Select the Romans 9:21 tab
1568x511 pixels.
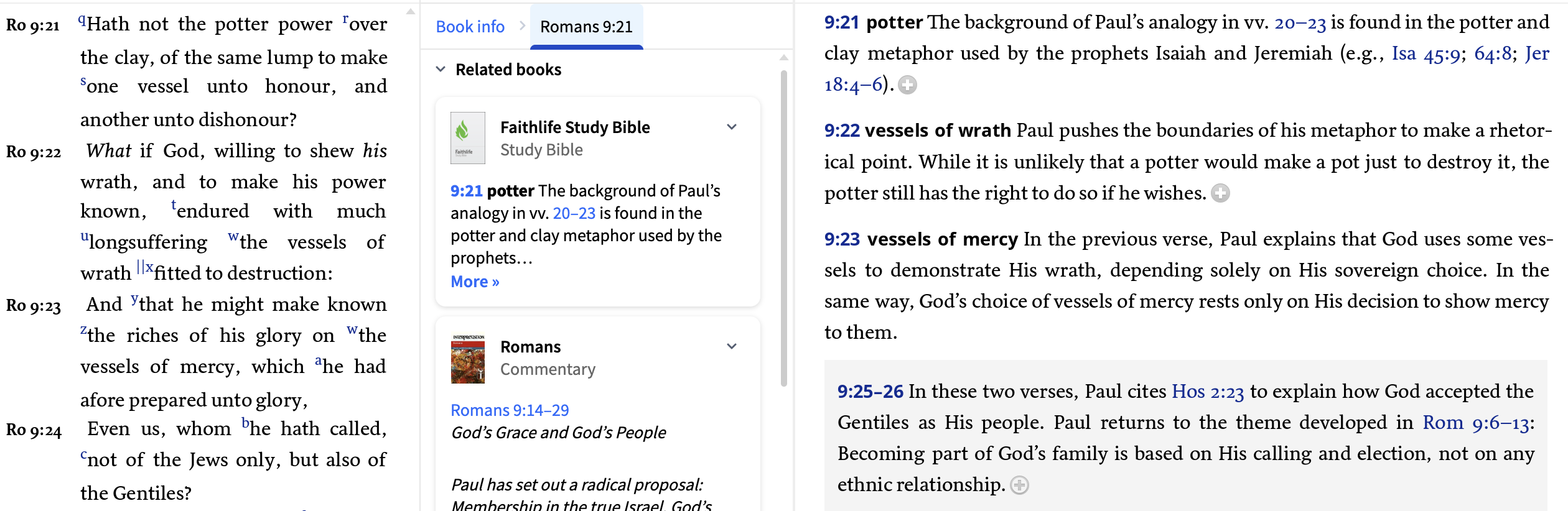click(586, 27)
